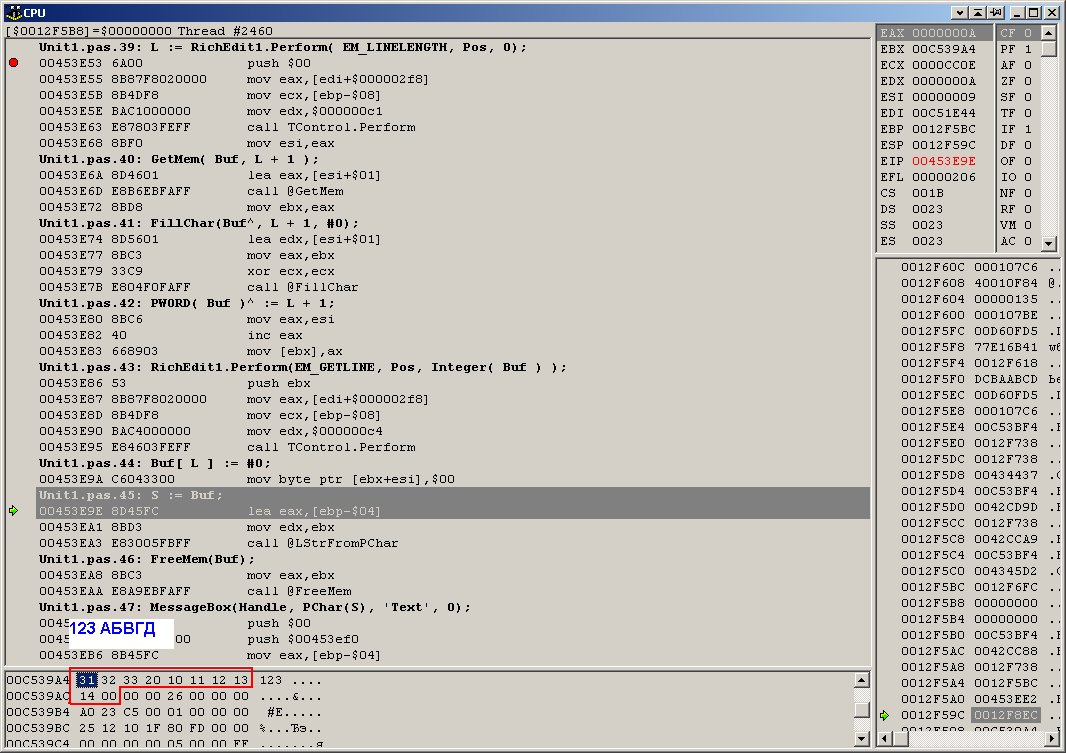Screen dimensions: 1066x753
Task: Click the up-arrow icon in the title bar
Action: coord(978,12)
